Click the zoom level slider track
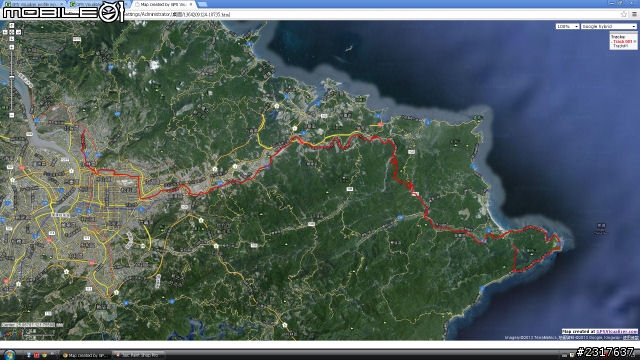 coord(11,82)
